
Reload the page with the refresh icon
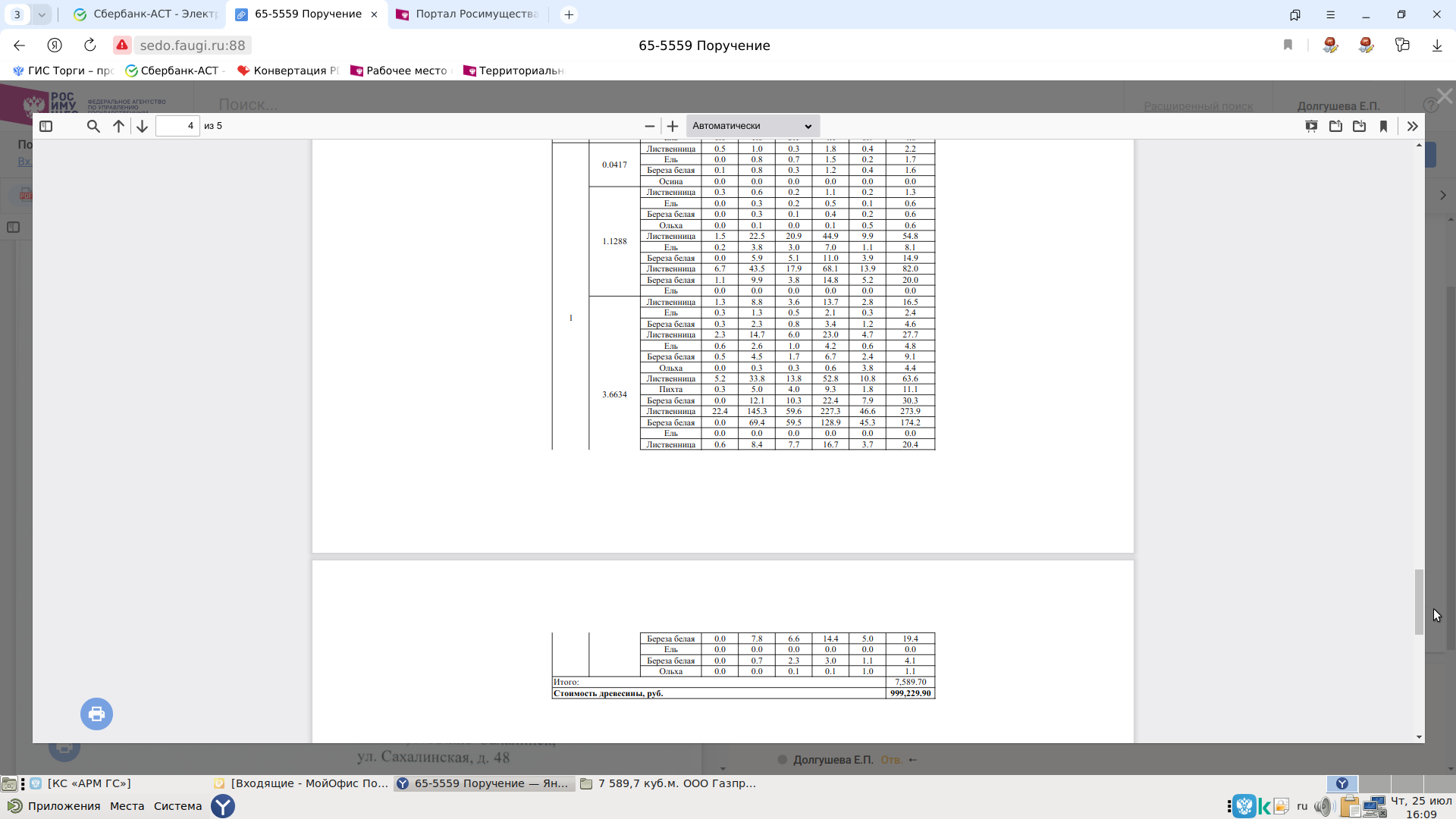pos(89,45)
